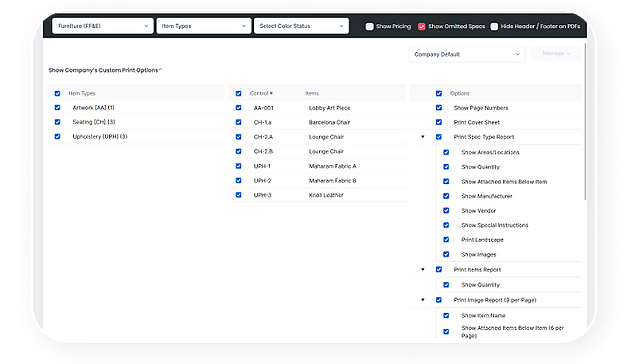Uncheck the CH-1.a Barcelona Chair row

pyautogui.click(x=238, y=122)
